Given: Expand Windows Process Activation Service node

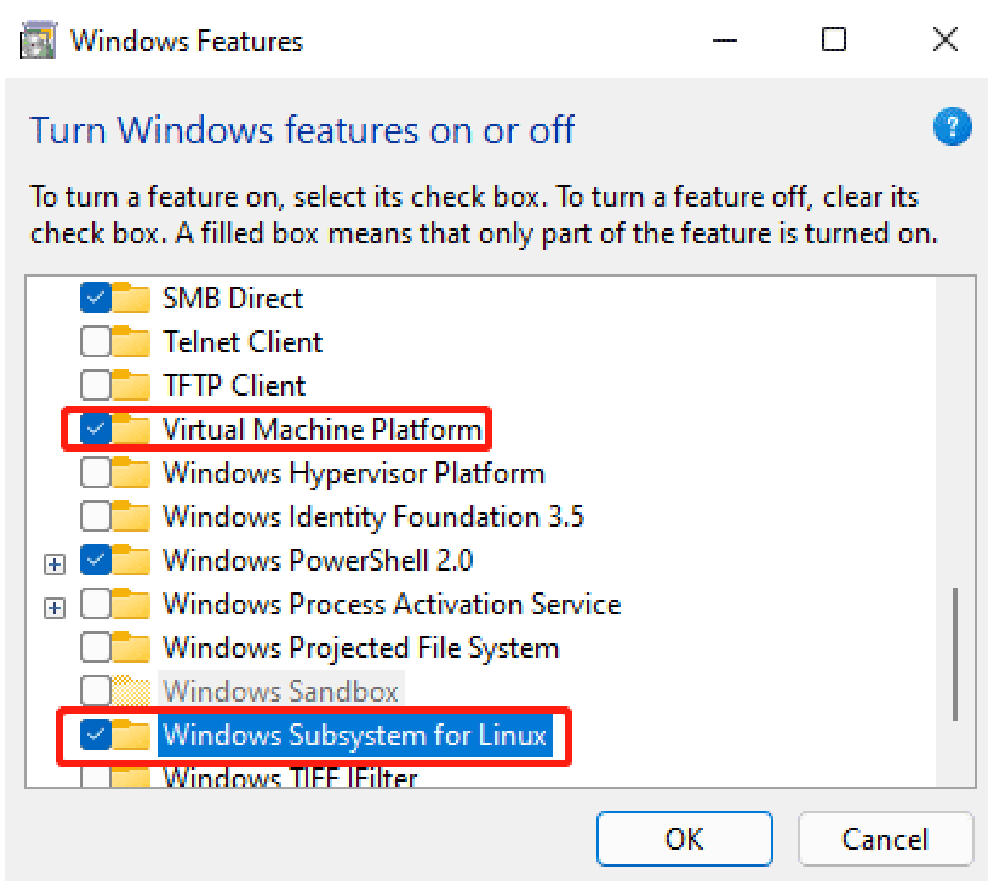Looking at the screenshot, I should (x=56, y=606).
